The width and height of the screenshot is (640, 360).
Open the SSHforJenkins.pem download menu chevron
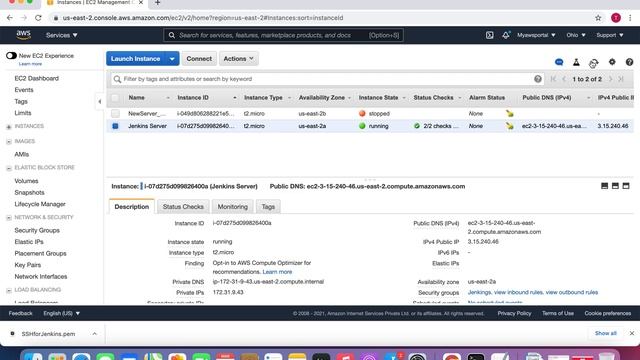click(94, 334)
